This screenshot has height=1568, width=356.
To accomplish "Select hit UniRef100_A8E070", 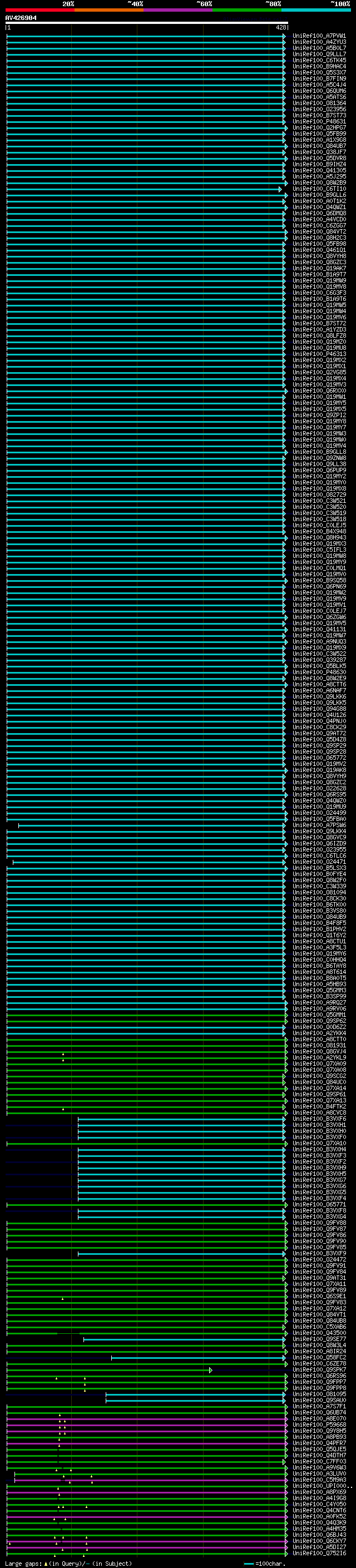I will [319, 1418].
